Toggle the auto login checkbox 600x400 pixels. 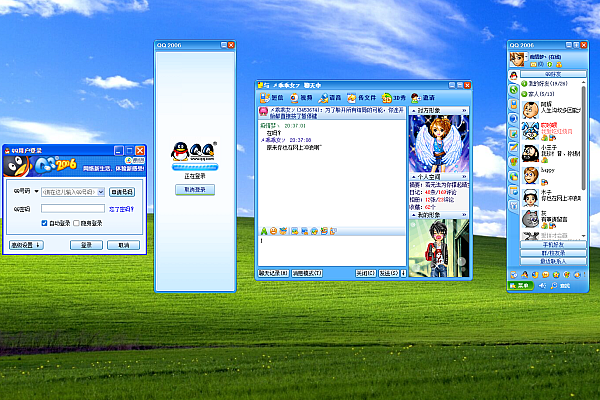pos(44,223)
